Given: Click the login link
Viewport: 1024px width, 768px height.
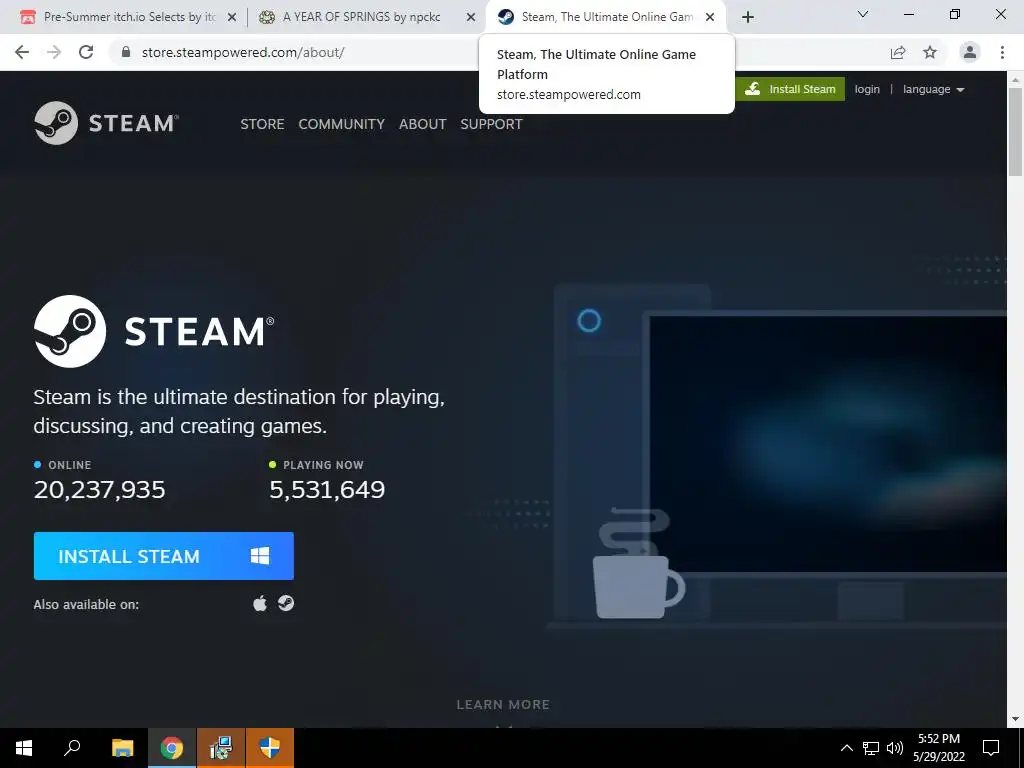Looking at the screenshot, I should tap(867, 89).
